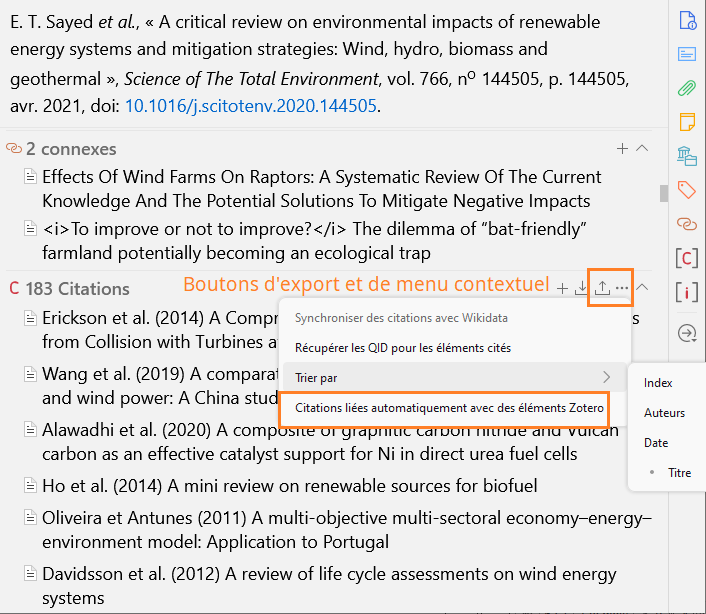
Task: Click the export citations upload icon
Action: (602, 289)
